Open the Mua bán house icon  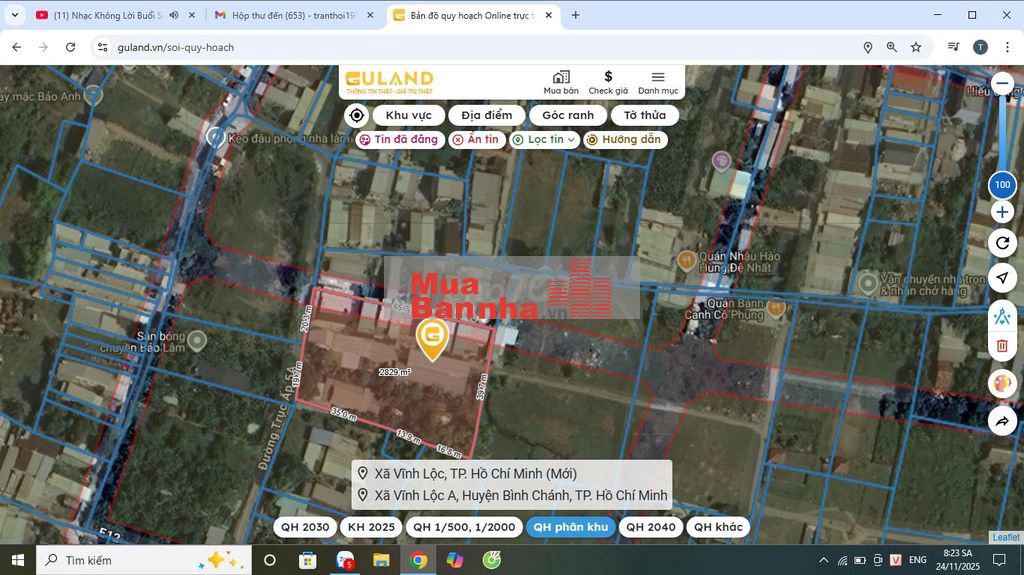[561, 78]
